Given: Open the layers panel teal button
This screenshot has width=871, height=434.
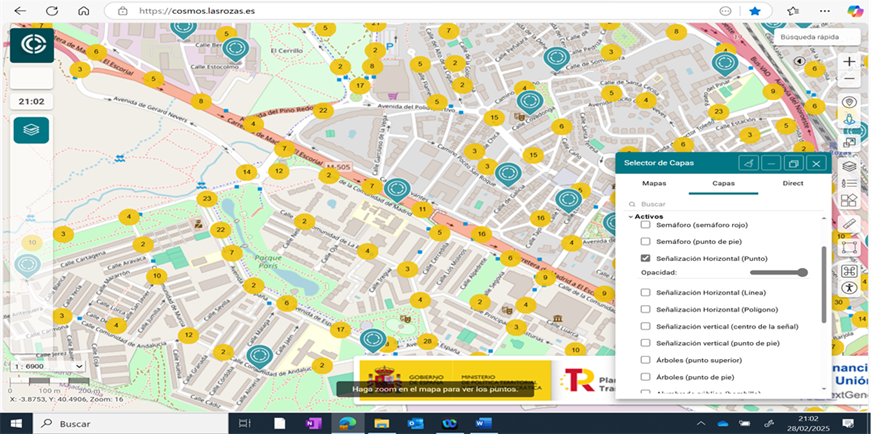Looking at the screenshot, I should [x=31, y=130].
